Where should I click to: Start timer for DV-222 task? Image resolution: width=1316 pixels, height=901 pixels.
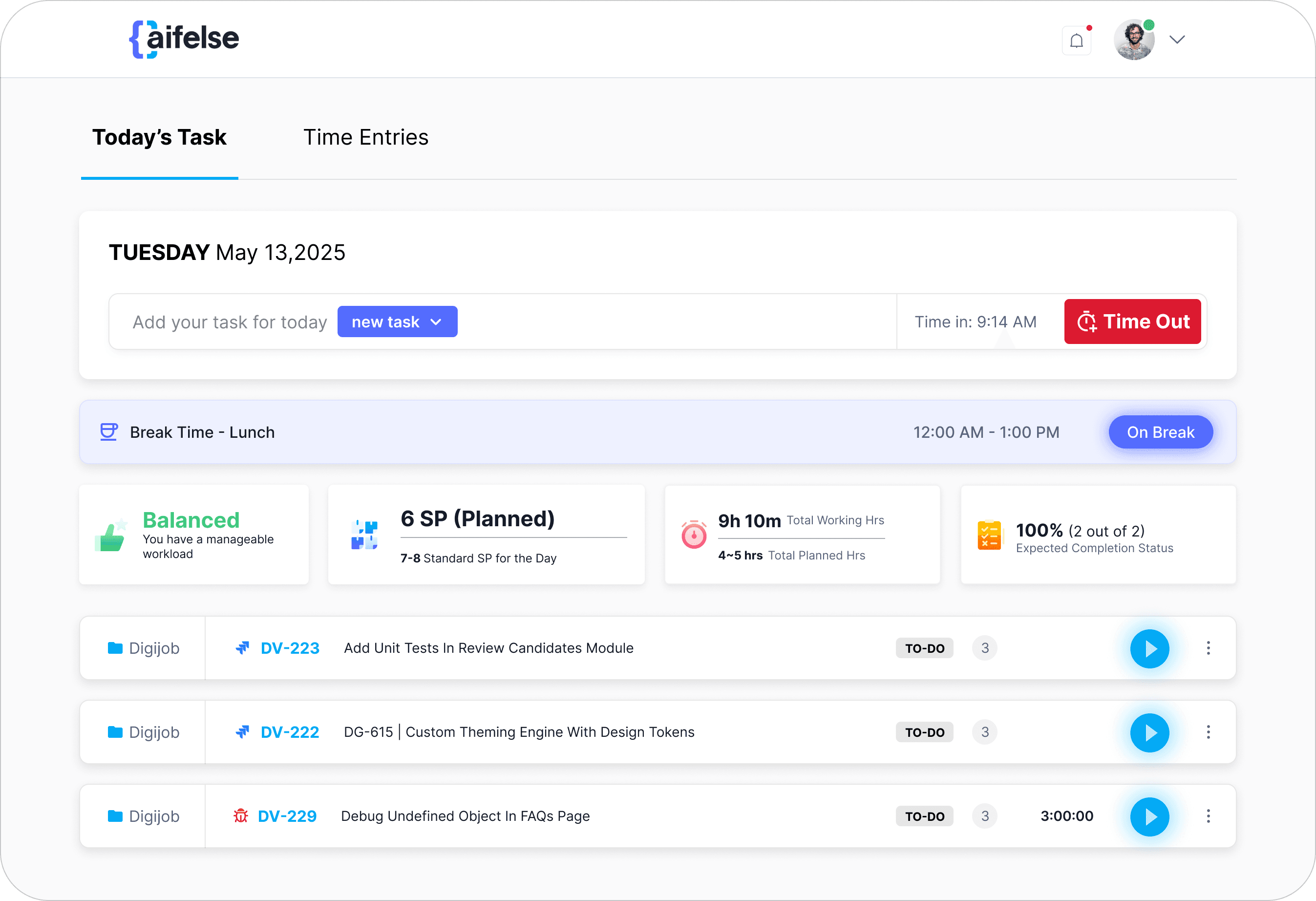click(1149, 732)
